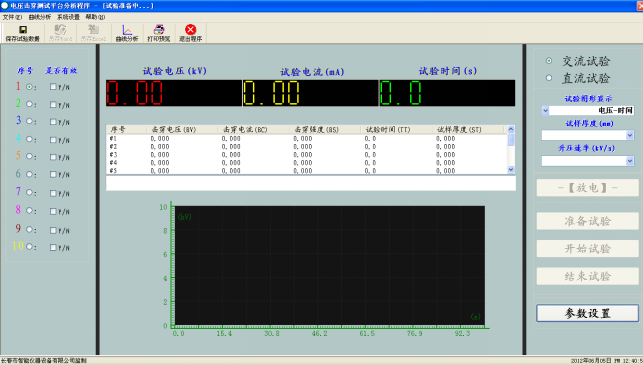
Task: Open the 文件 menu
Action: [x=12, y=17]
